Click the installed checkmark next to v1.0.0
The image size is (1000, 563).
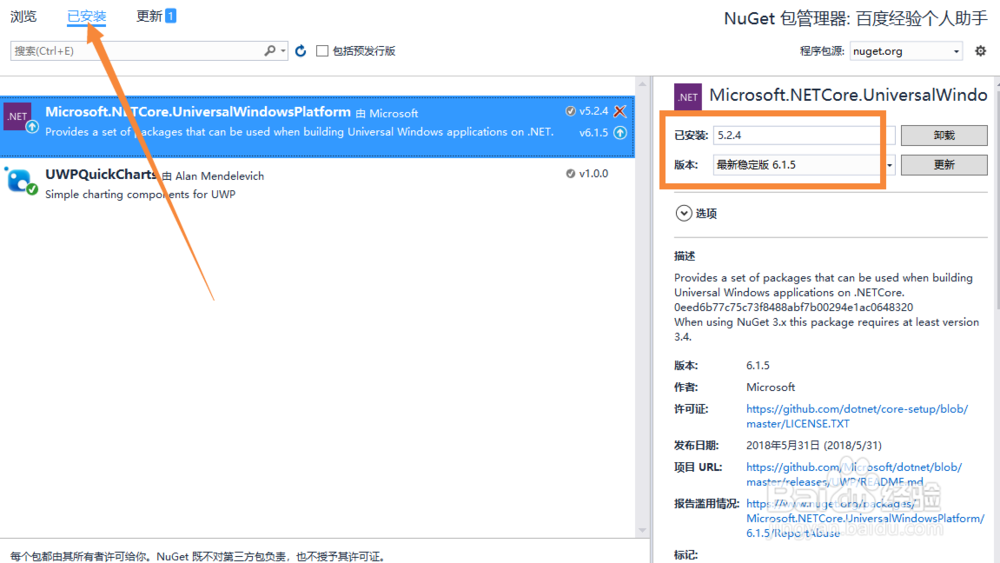tap(570, 173)
